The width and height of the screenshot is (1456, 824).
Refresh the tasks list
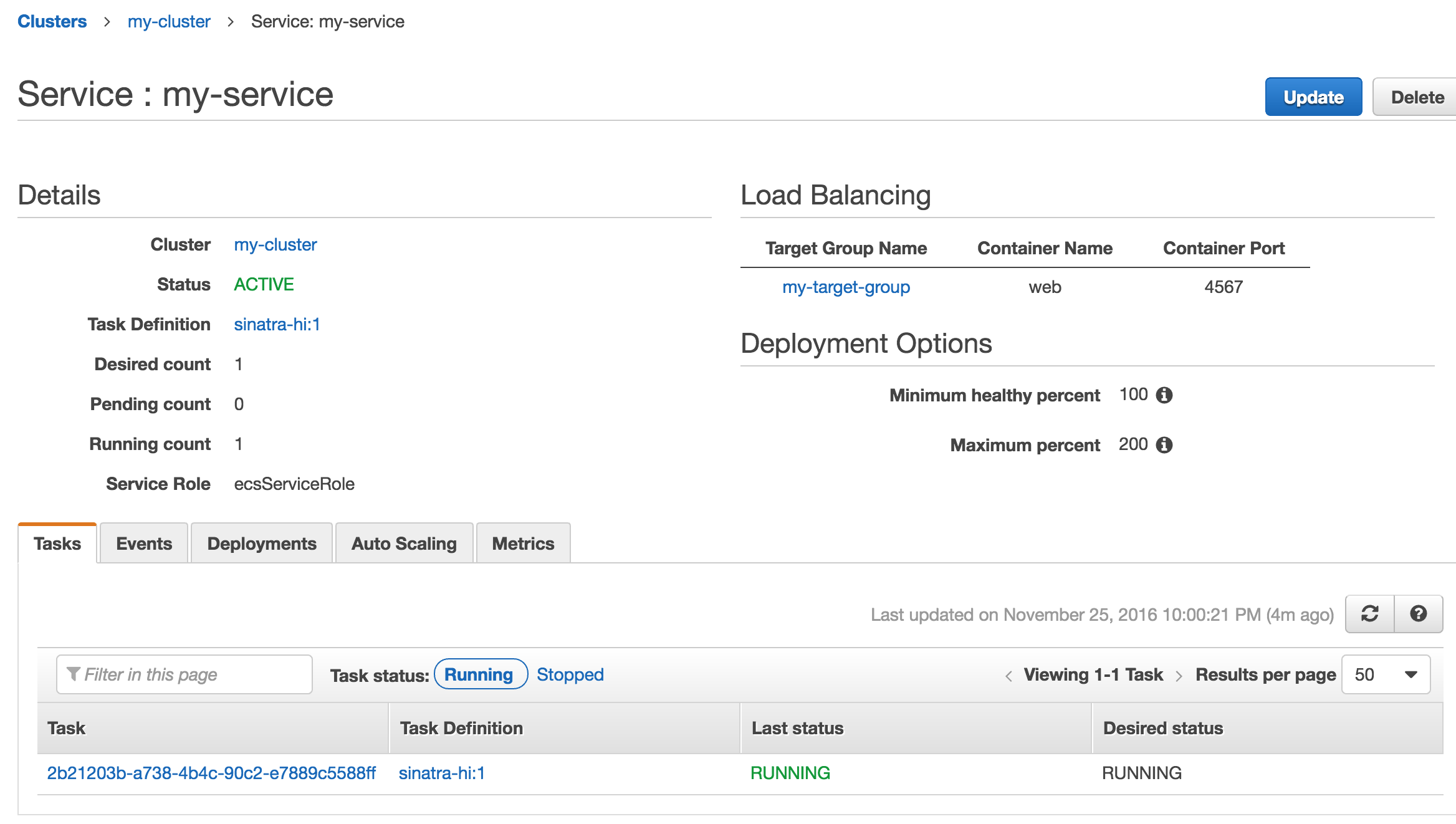click(x=1369, y=614)
